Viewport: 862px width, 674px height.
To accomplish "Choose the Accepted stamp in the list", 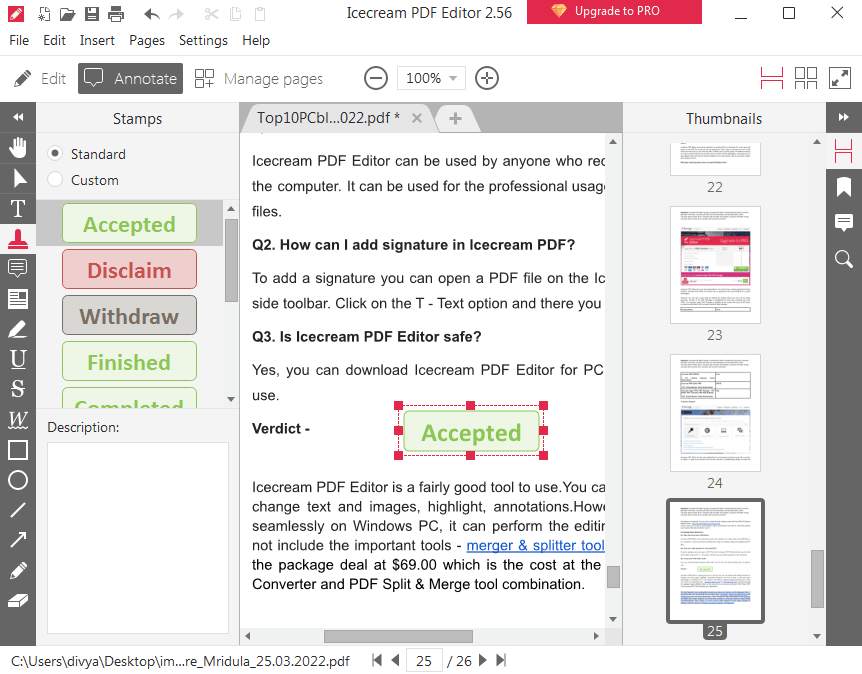I will [x=129, y=224].
